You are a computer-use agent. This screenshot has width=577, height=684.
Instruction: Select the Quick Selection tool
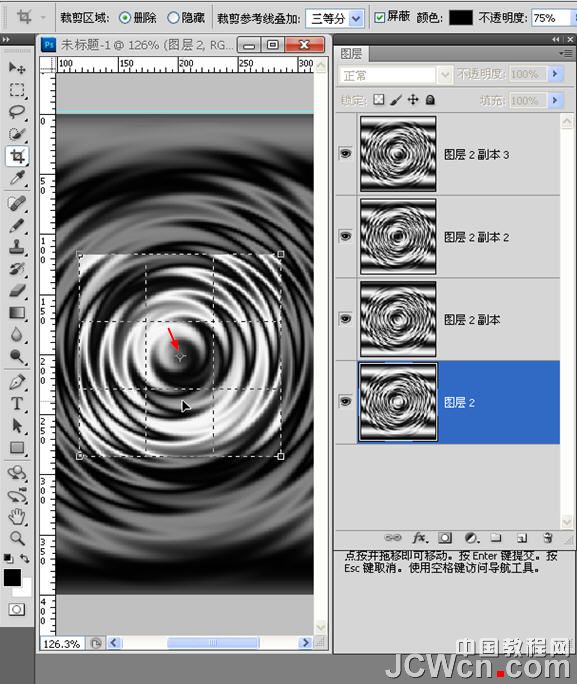click(x=17, y=134)
